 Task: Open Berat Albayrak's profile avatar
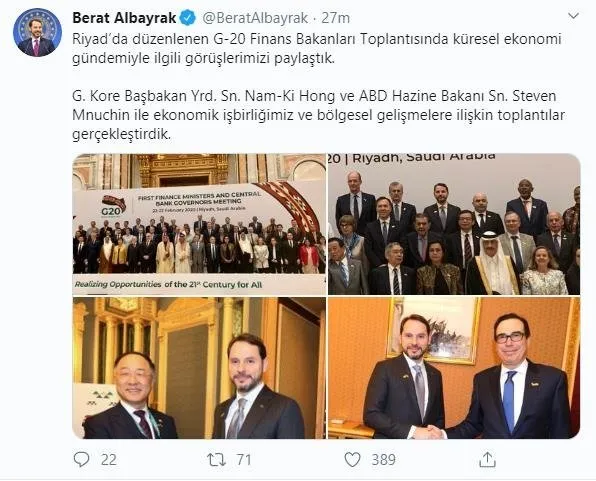(x=37, y=32)
